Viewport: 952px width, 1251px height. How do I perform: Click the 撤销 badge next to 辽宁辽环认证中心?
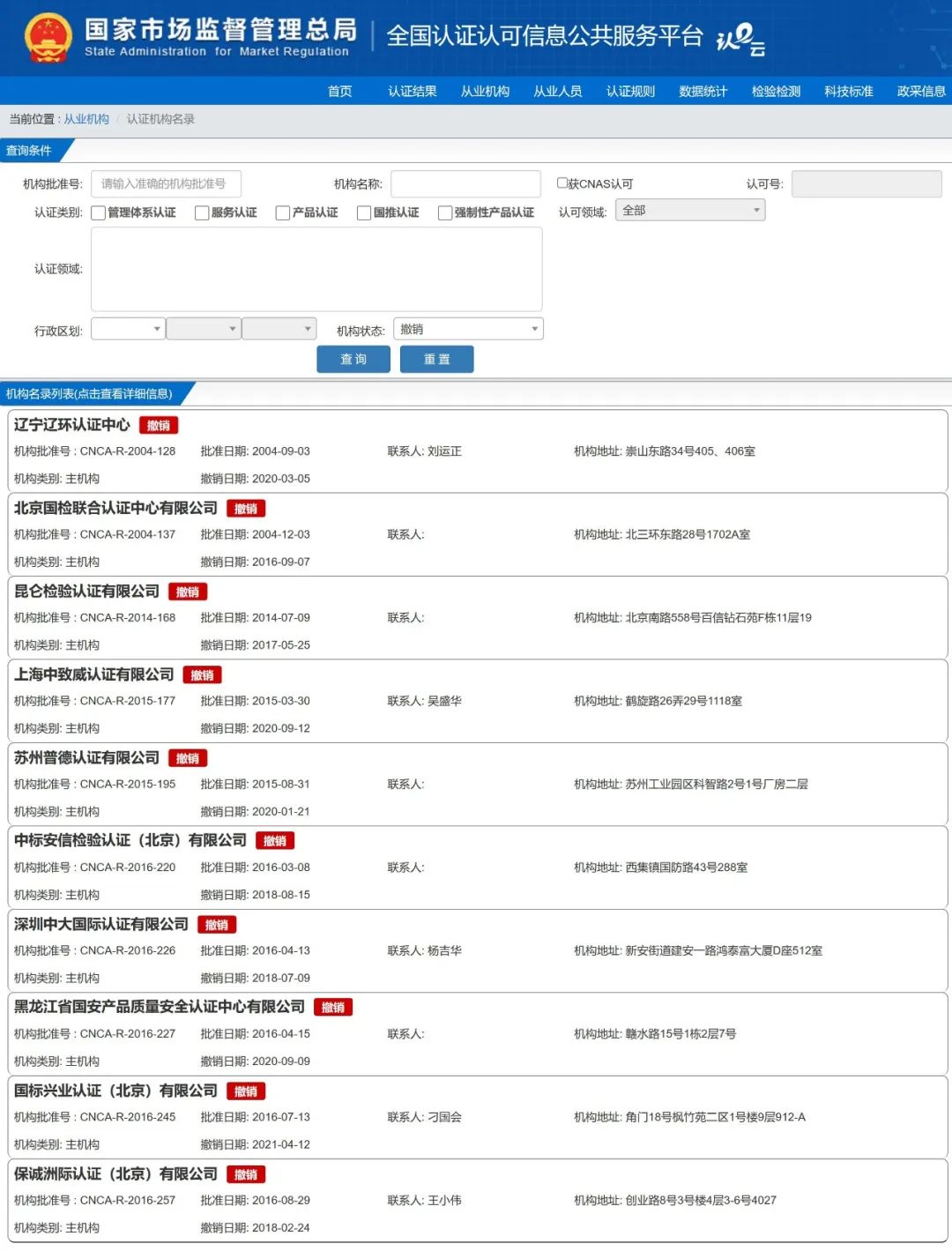point(159,426)
